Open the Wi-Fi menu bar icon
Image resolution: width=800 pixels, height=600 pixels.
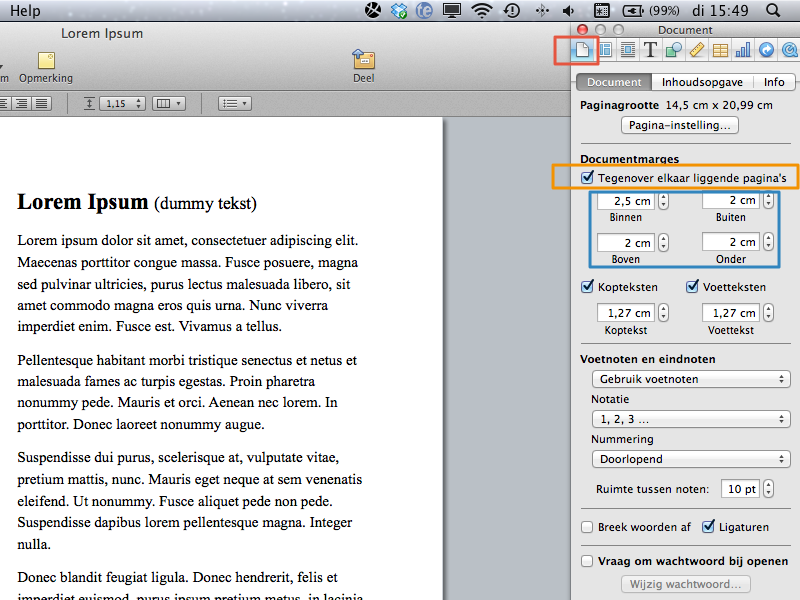click(482, 10)
